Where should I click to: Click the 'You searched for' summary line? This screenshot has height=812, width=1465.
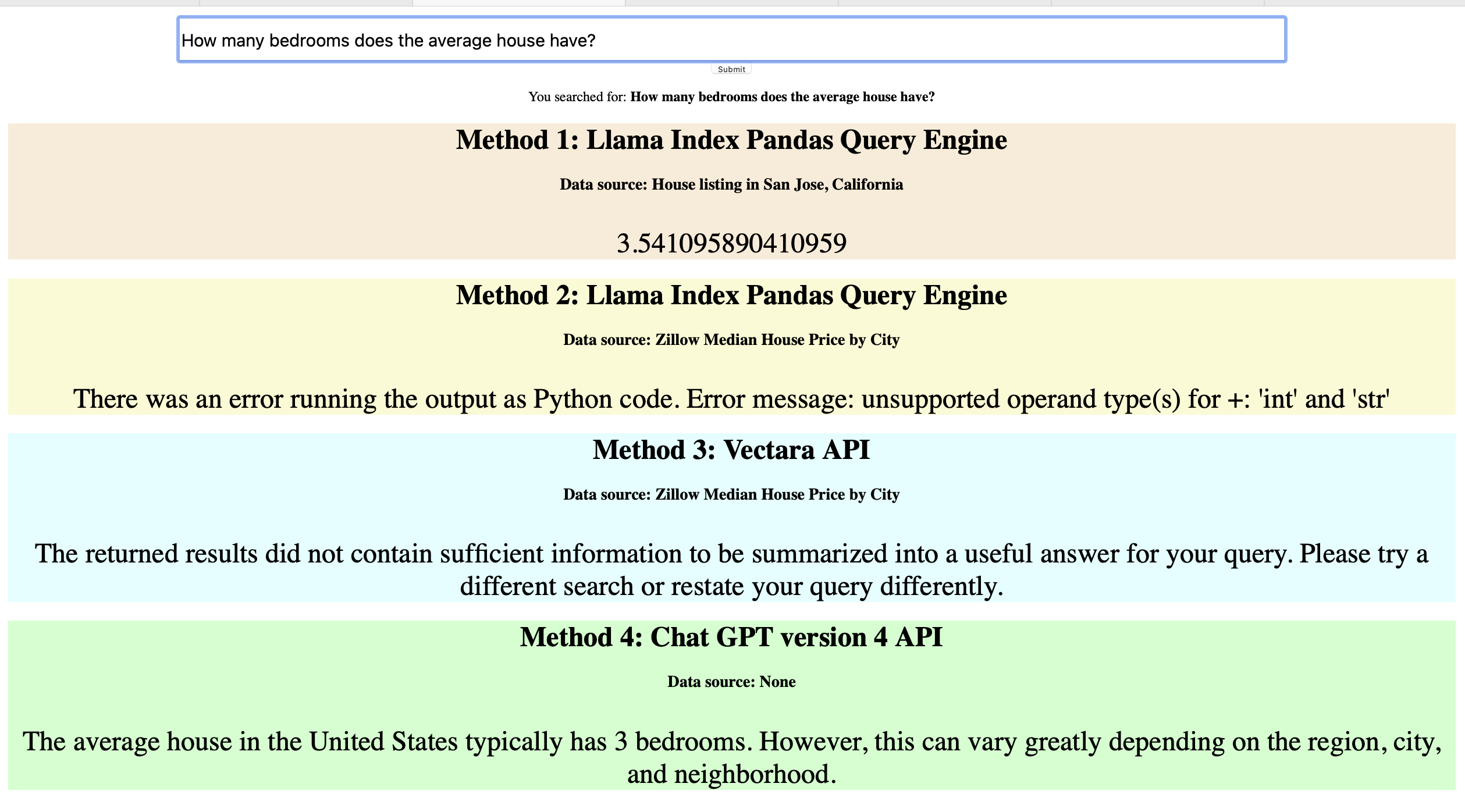pyautogui.click(x=578, y=97)
